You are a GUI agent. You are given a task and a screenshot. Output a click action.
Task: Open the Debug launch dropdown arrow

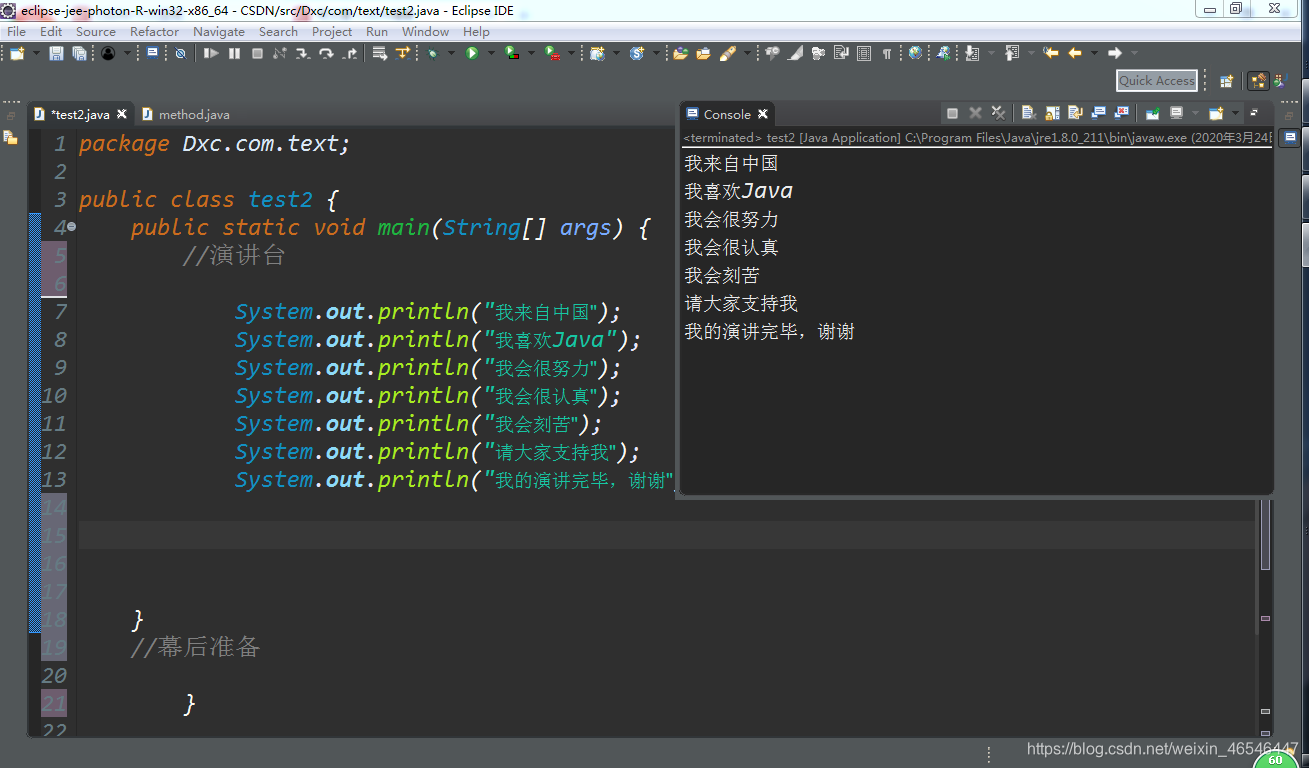tap(450, 53)
